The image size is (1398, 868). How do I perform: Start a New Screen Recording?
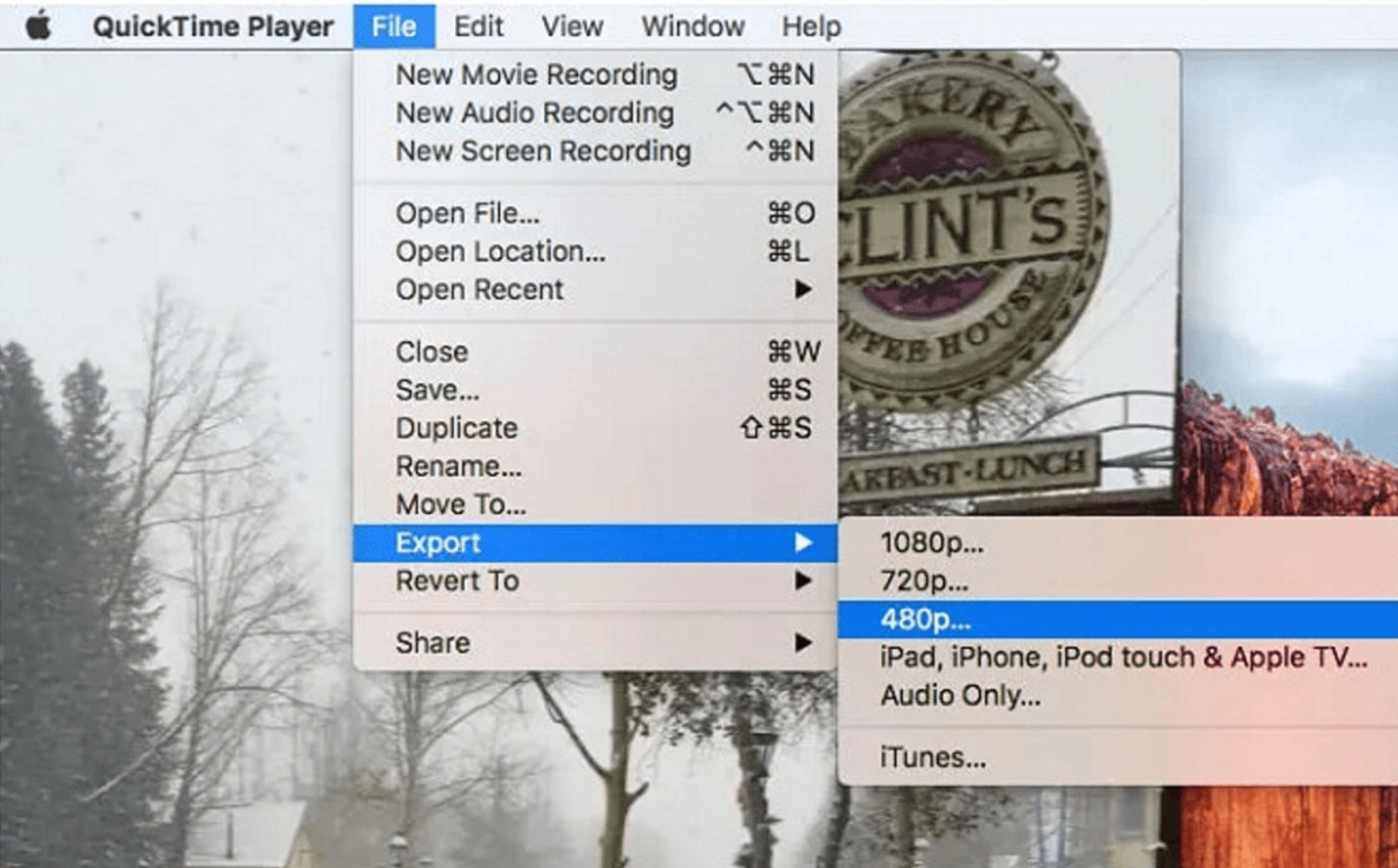click(595, 151)
